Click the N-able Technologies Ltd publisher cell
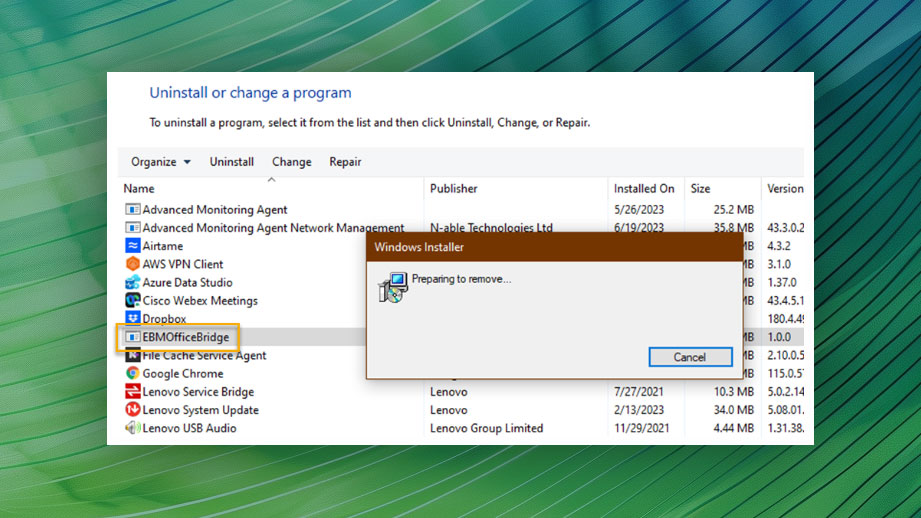Image resolution: width=921 pixels, height=518 pixels. 491,228
